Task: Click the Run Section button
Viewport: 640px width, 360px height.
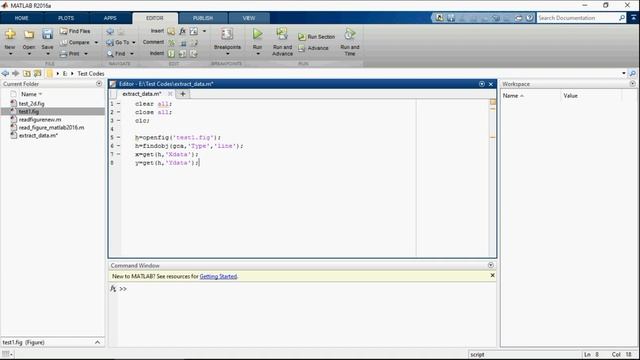Action: [x=317, y=37]
